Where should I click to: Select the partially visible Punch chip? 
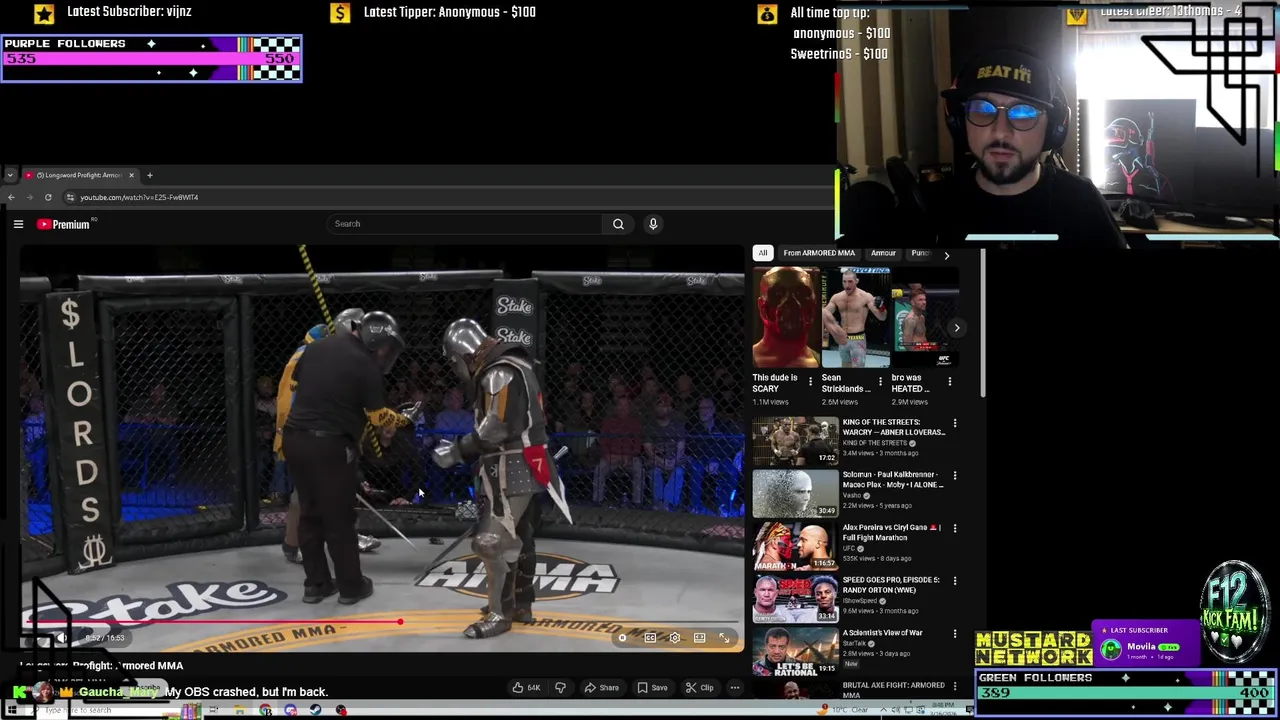click(920, 253)
